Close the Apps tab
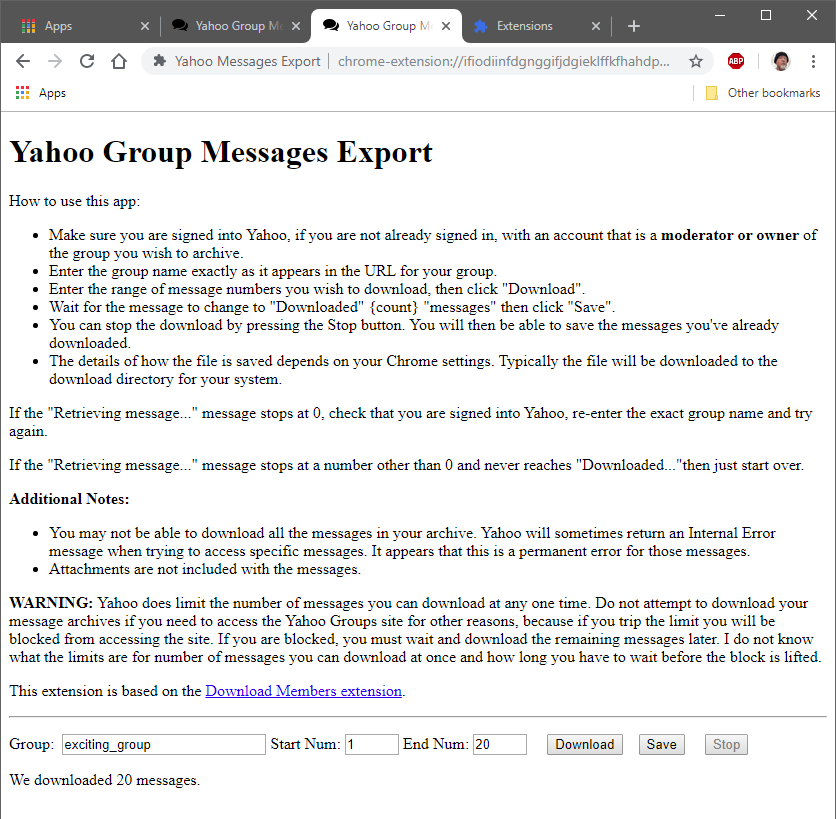 144,26
